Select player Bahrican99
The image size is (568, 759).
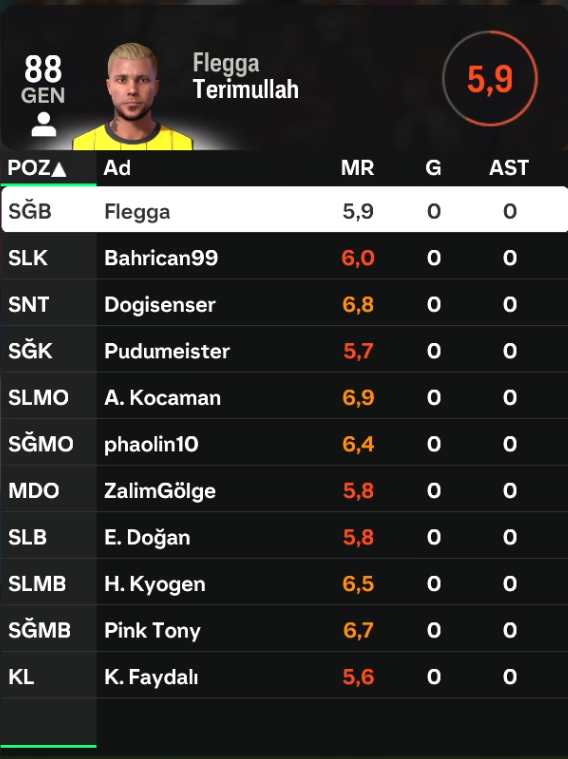tap(285, 258)
